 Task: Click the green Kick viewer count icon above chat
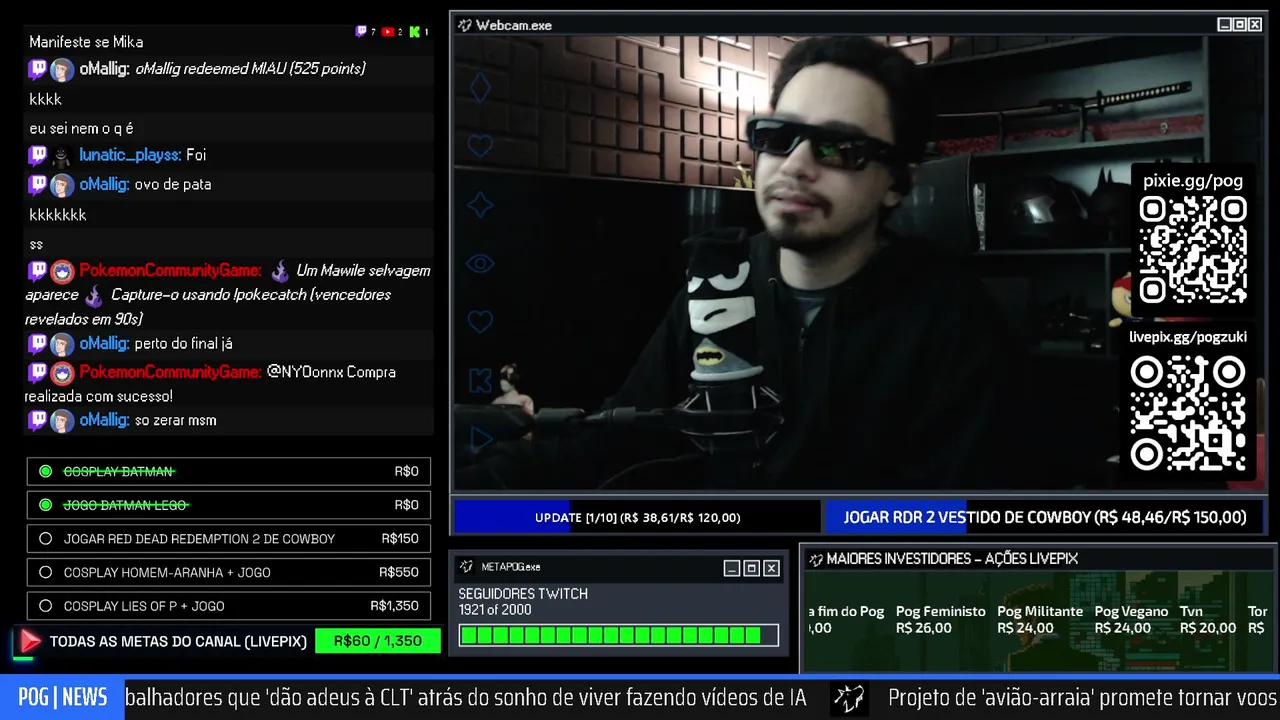pos(415,32)
